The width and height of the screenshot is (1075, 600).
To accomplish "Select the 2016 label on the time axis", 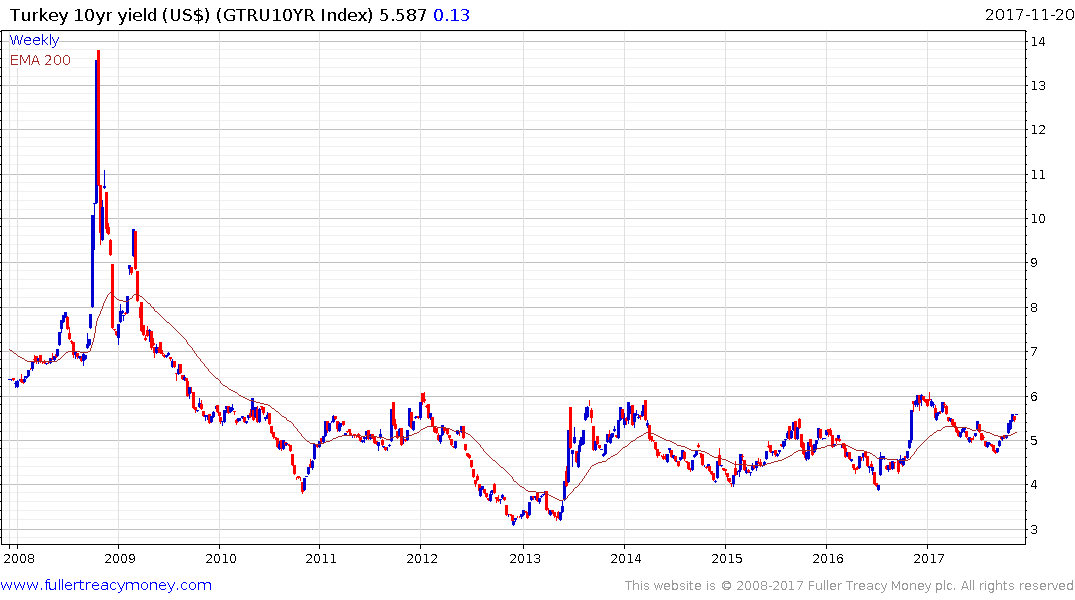I will (828, 558).
